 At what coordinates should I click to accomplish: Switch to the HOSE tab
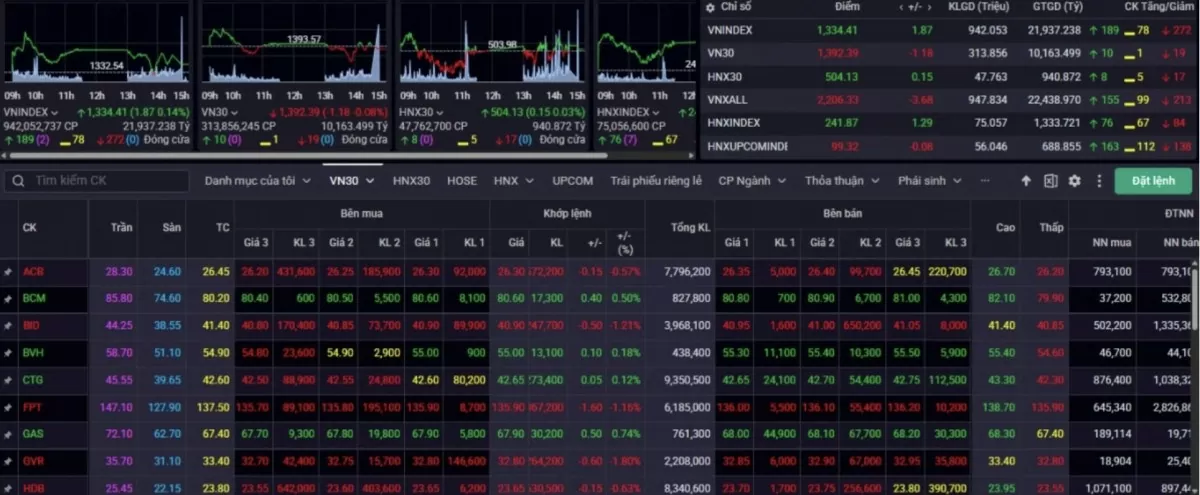[x=462, y=181]
